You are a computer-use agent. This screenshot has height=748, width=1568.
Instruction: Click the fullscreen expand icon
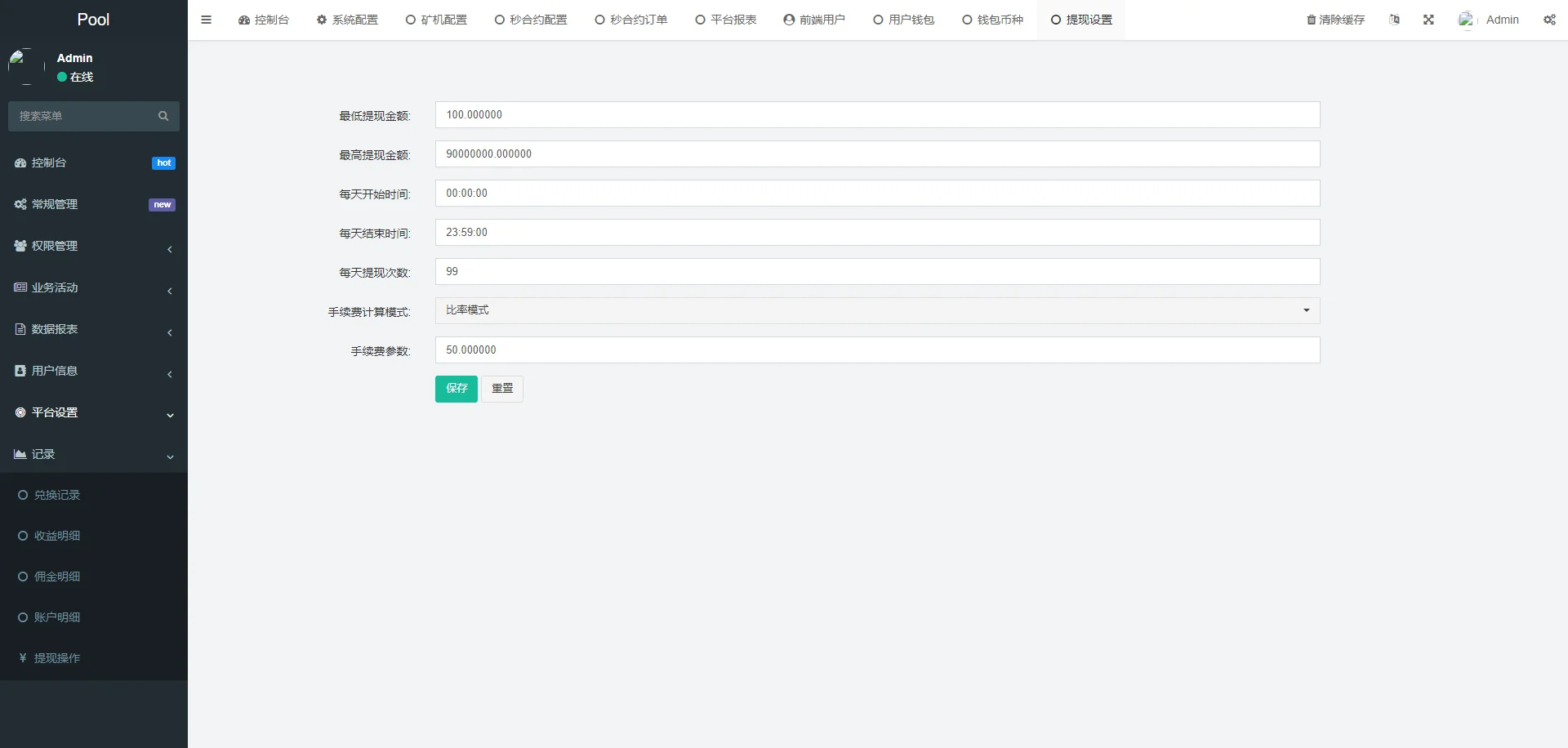click(1428, 20)
